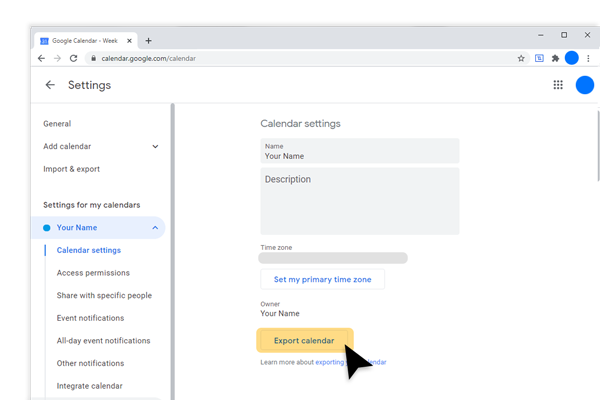Image resolution: width=600 pixels, height=400 pixels.
Task: Open Google apps grid launcher
Action: [558, 85]
